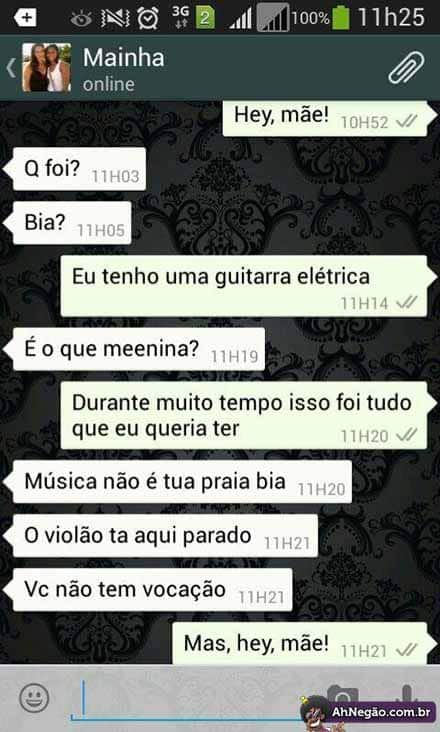Tap the vibrate mute status icon

click(x=115, y=18)
